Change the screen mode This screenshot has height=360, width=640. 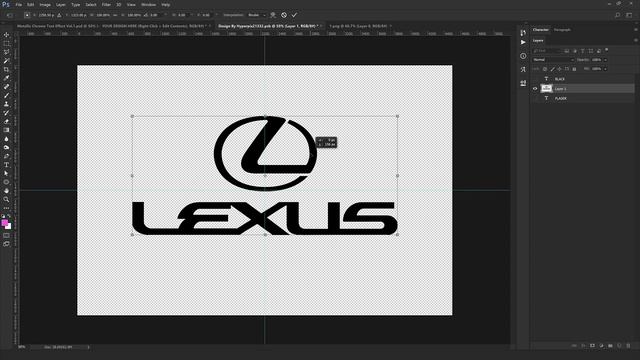click(x=6, y=244)
